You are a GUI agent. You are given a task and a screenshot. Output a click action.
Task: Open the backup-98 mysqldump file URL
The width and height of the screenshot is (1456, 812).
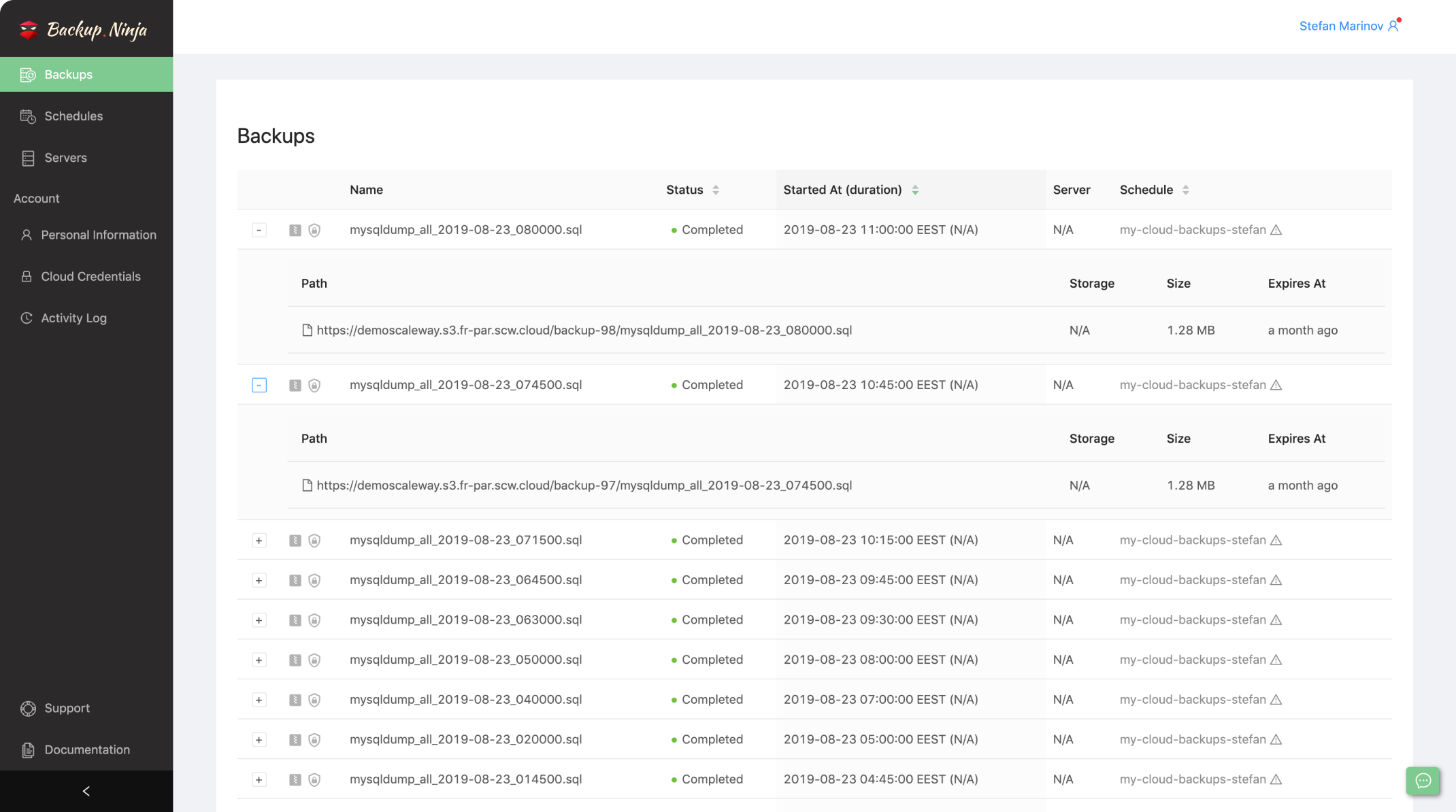(x=584, y=330)
